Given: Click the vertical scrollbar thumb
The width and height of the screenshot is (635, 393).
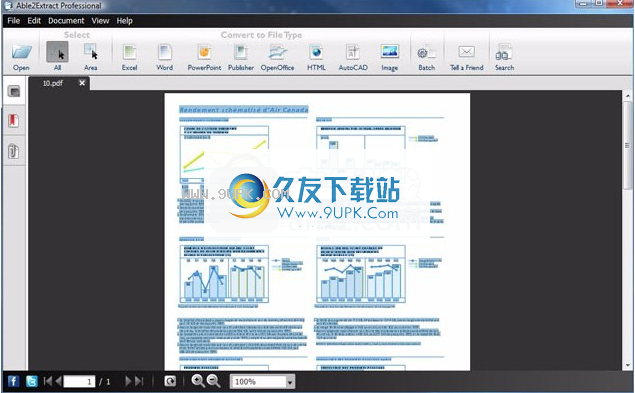Looking at the screenshot, I should tap(627, 146).
